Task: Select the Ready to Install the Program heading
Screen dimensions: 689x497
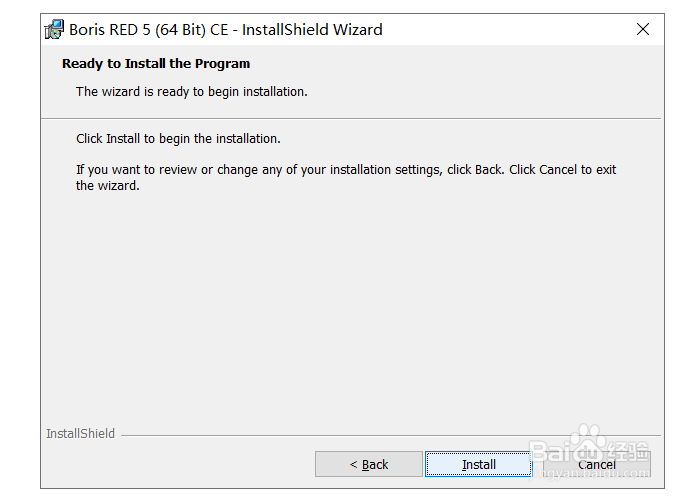Action: 156,64
